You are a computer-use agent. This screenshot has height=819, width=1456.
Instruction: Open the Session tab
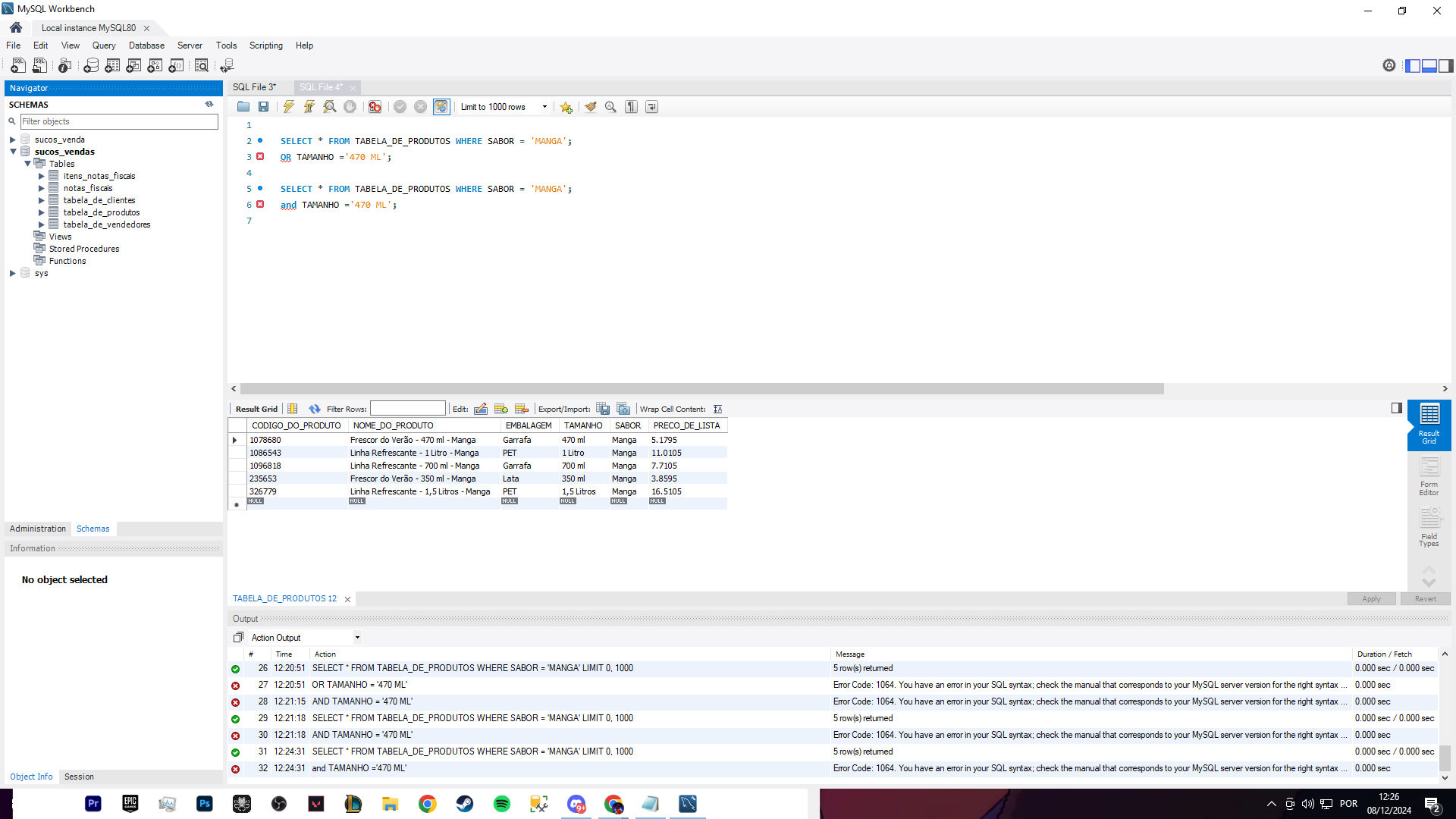pyautogui.click(x=79, y=777)
